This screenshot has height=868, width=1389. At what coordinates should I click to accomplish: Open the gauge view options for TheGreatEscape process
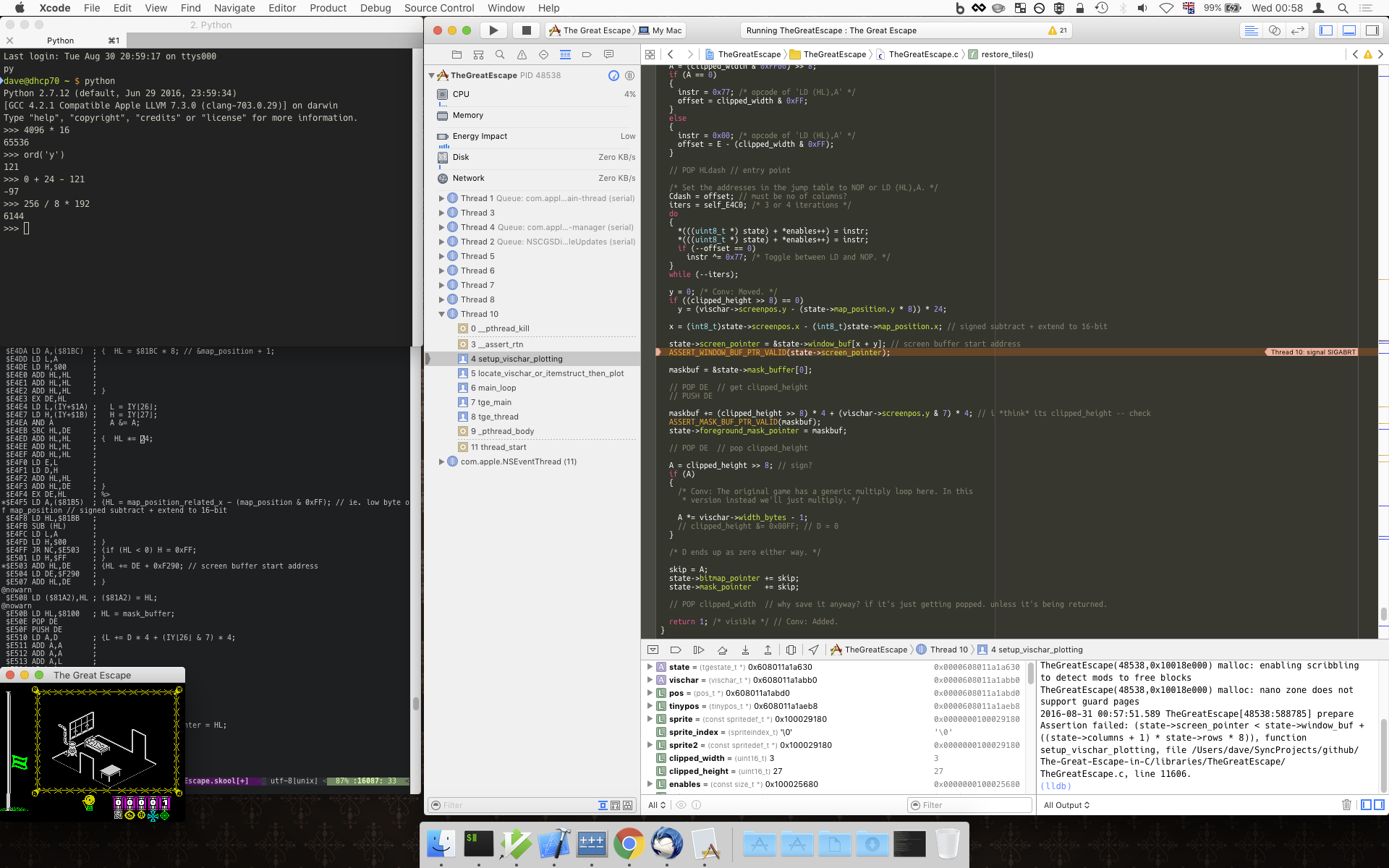pyautogui.click(x=613, y=75)
